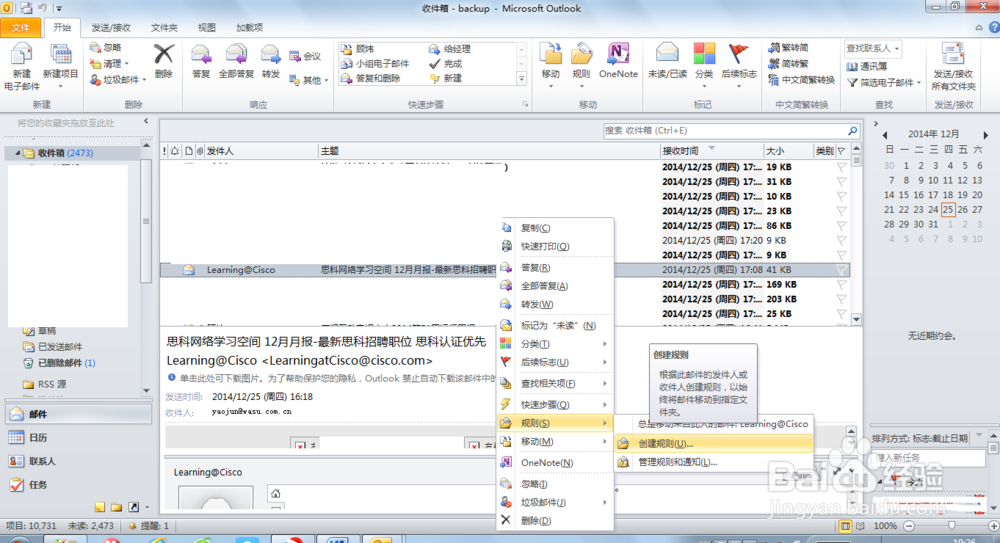
Task: Select Quick Print in the context menu
Action: click(555, 246)
